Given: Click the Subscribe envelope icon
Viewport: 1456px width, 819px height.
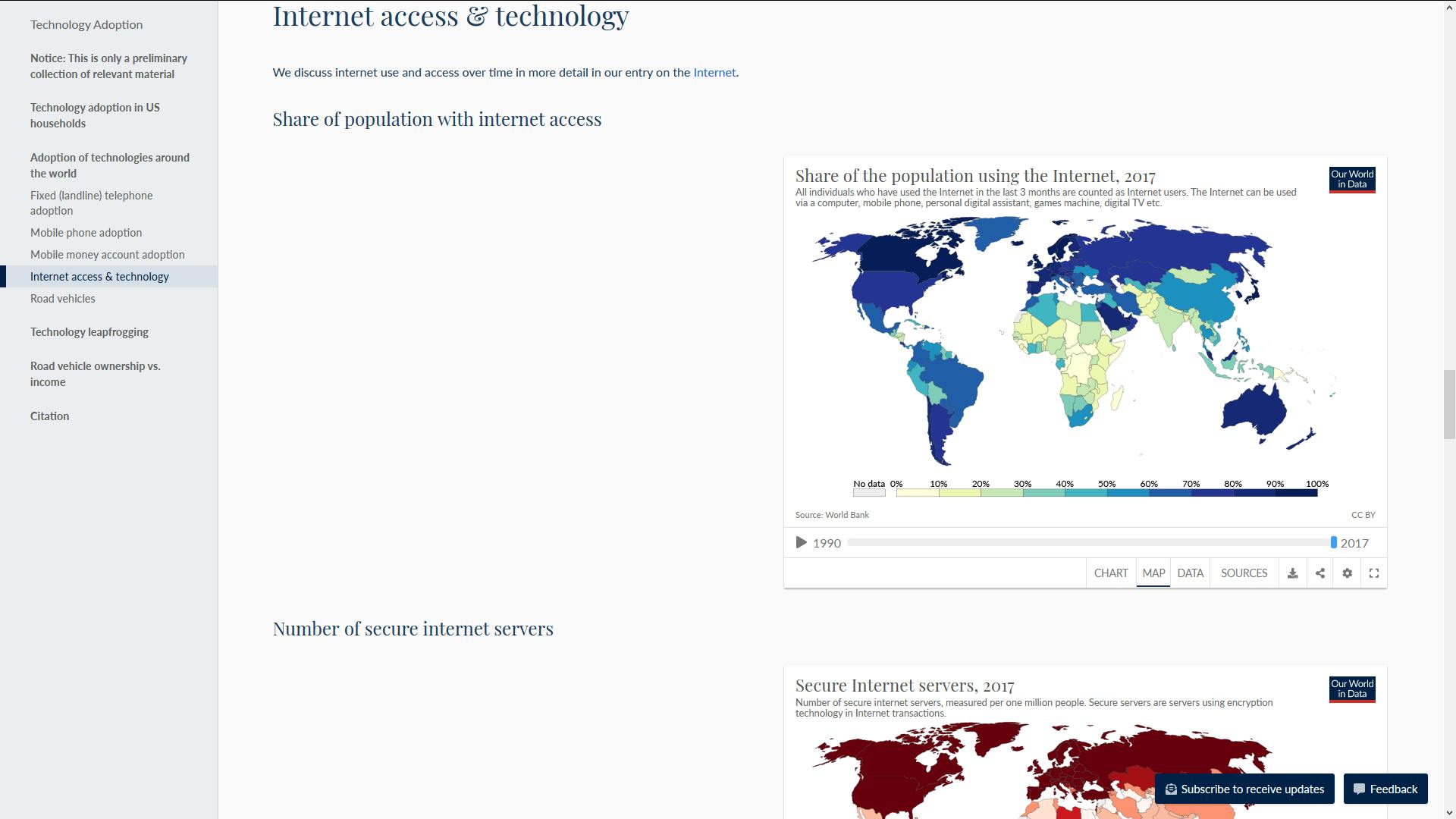Looking at the screenshot, I should click(1171, 789).
